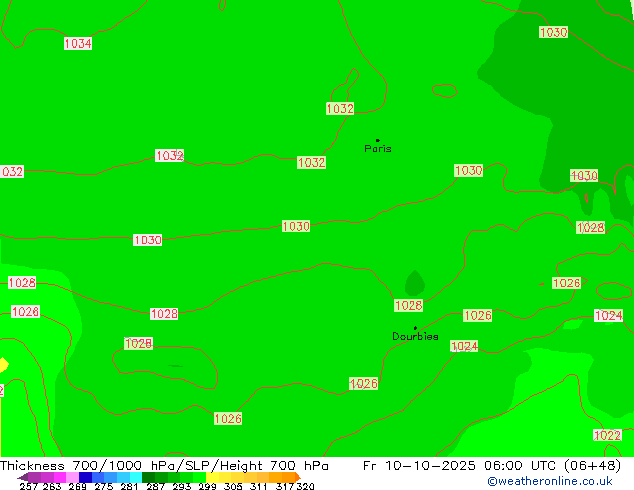Click the 299 legend value
This screenshot has height=490, width=634.
pos(207,486)
